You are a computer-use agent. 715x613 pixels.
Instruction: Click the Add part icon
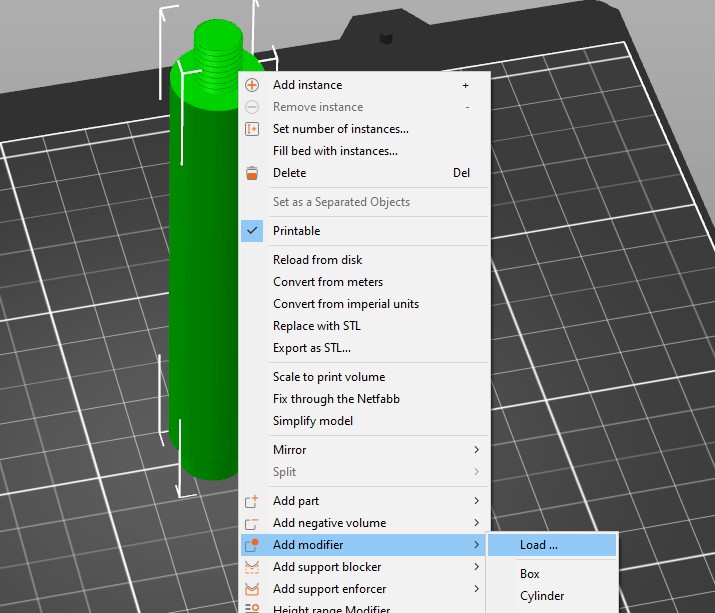tap(252, 501)
